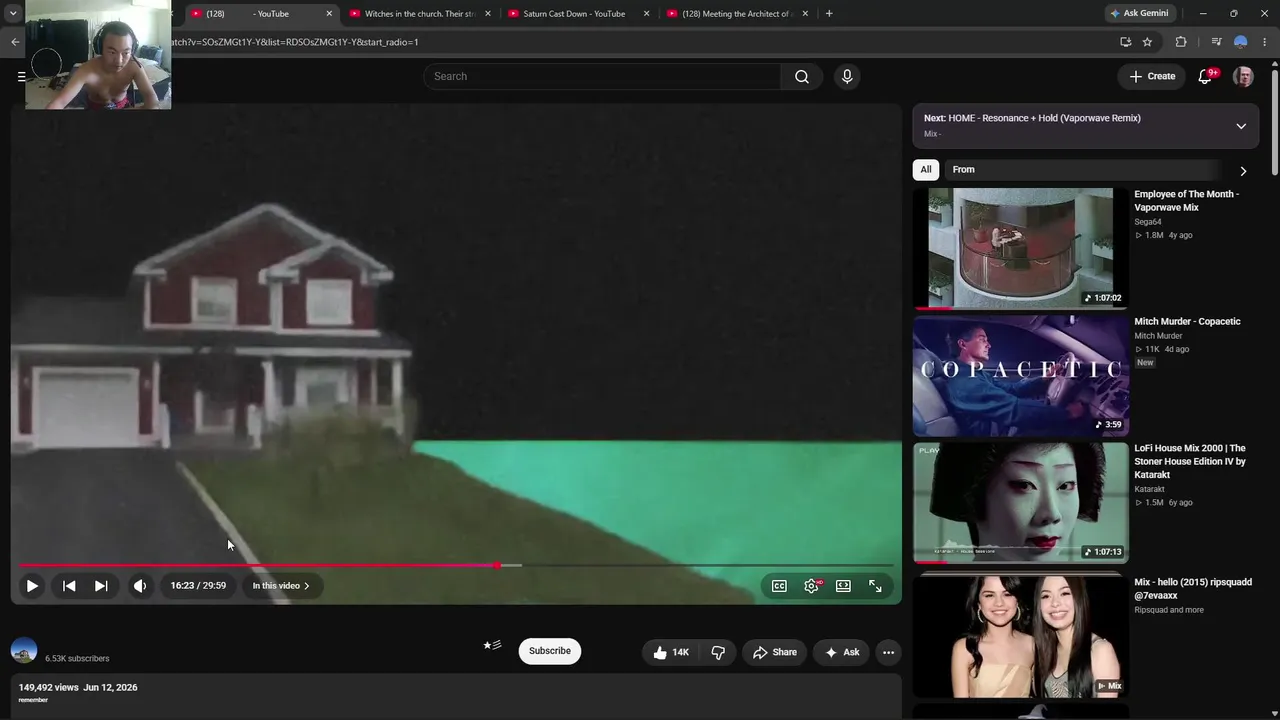Open LoFi House Mix 2000 title link
The width and height of the screenshot is (1280, 720).
click(1190, 462)
